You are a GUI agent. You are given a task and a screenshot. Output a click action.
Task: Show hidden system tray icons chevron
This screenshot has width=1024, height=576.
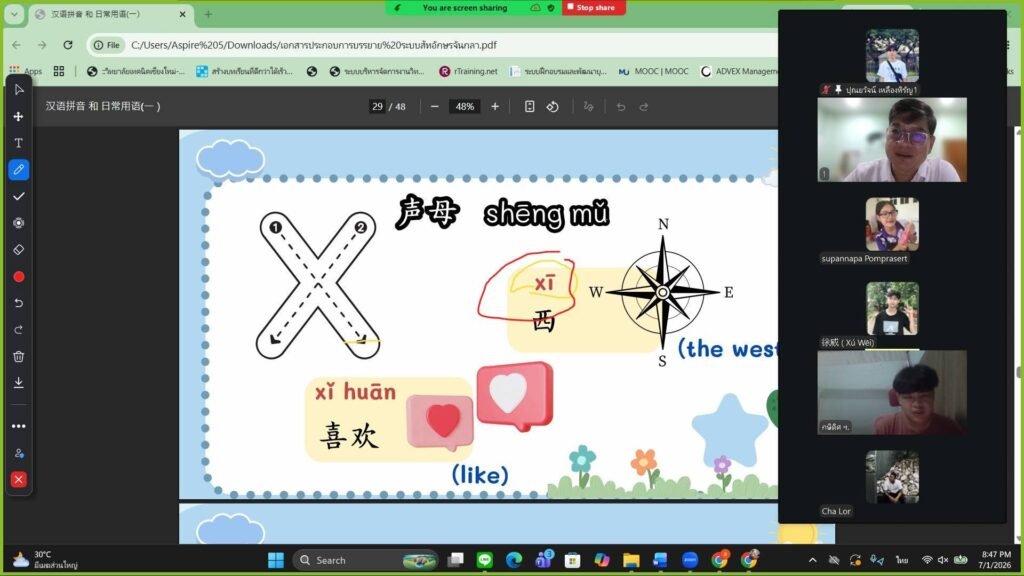pos(812,560)
